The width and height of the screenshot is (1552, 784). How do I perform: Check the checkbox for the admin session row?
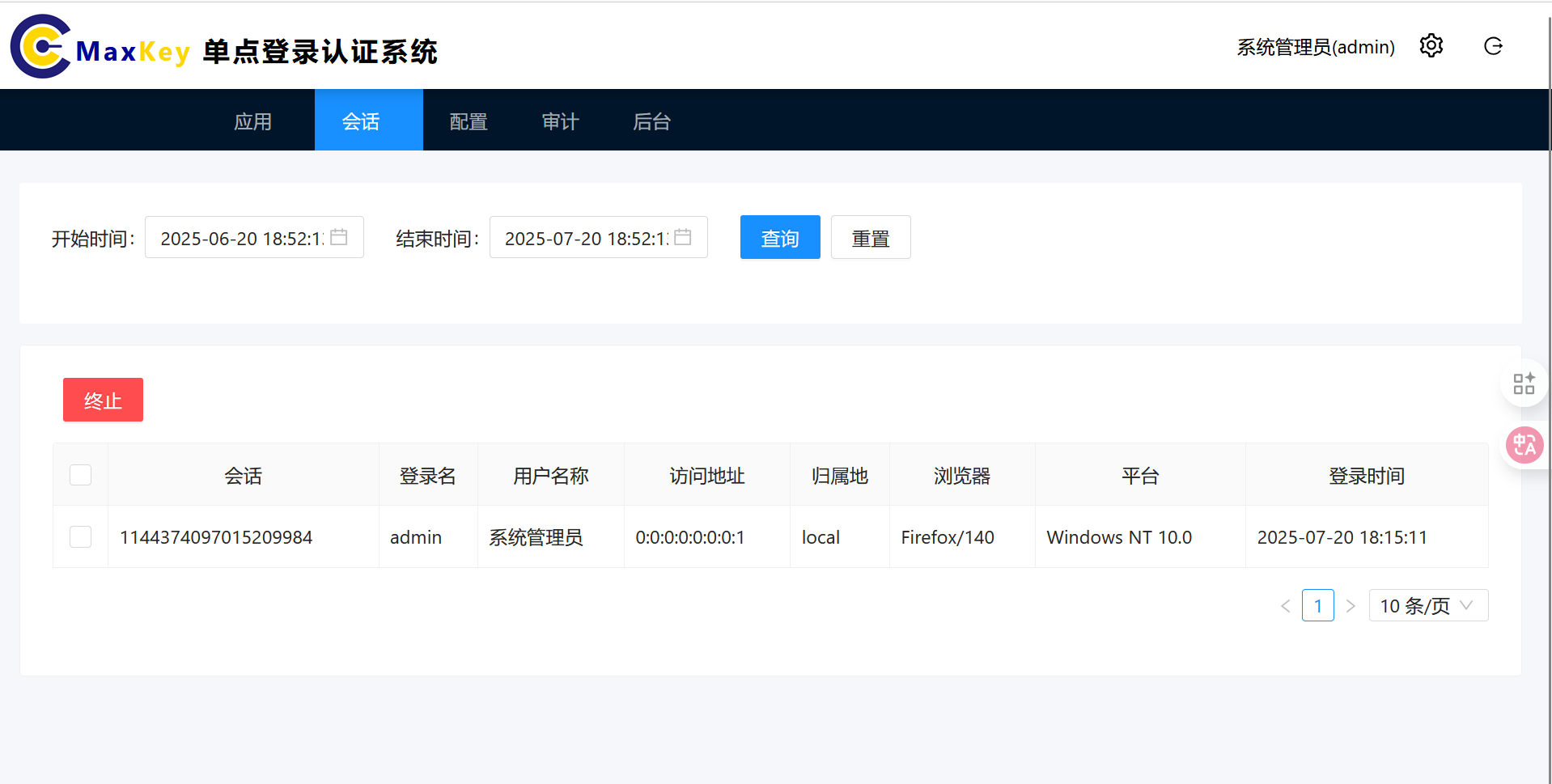(80, 536)
